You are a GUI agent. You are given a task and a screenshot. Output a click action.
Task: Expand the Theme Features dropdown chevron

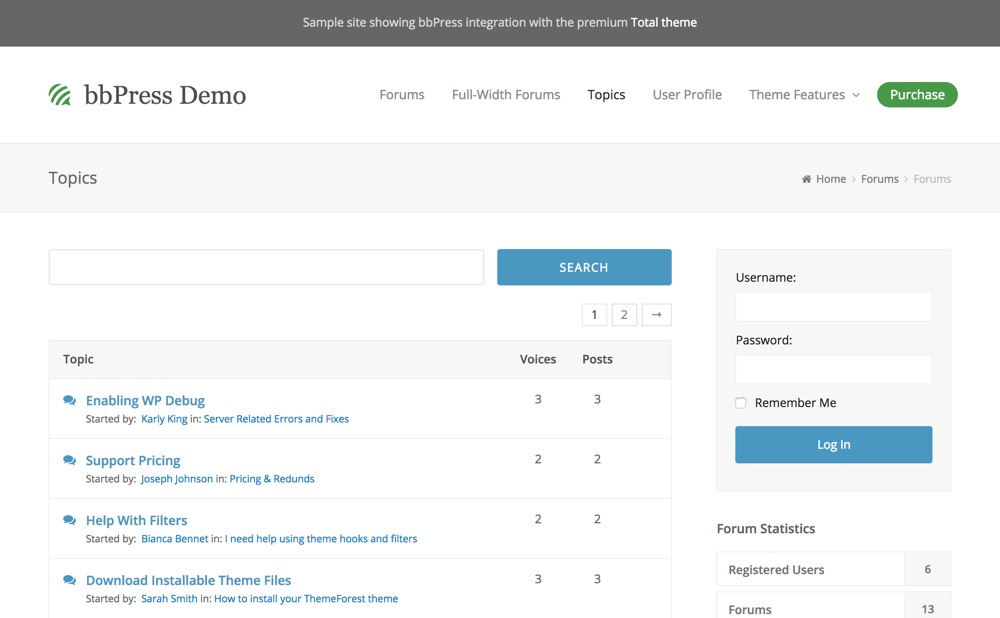[x=856, y=95]
